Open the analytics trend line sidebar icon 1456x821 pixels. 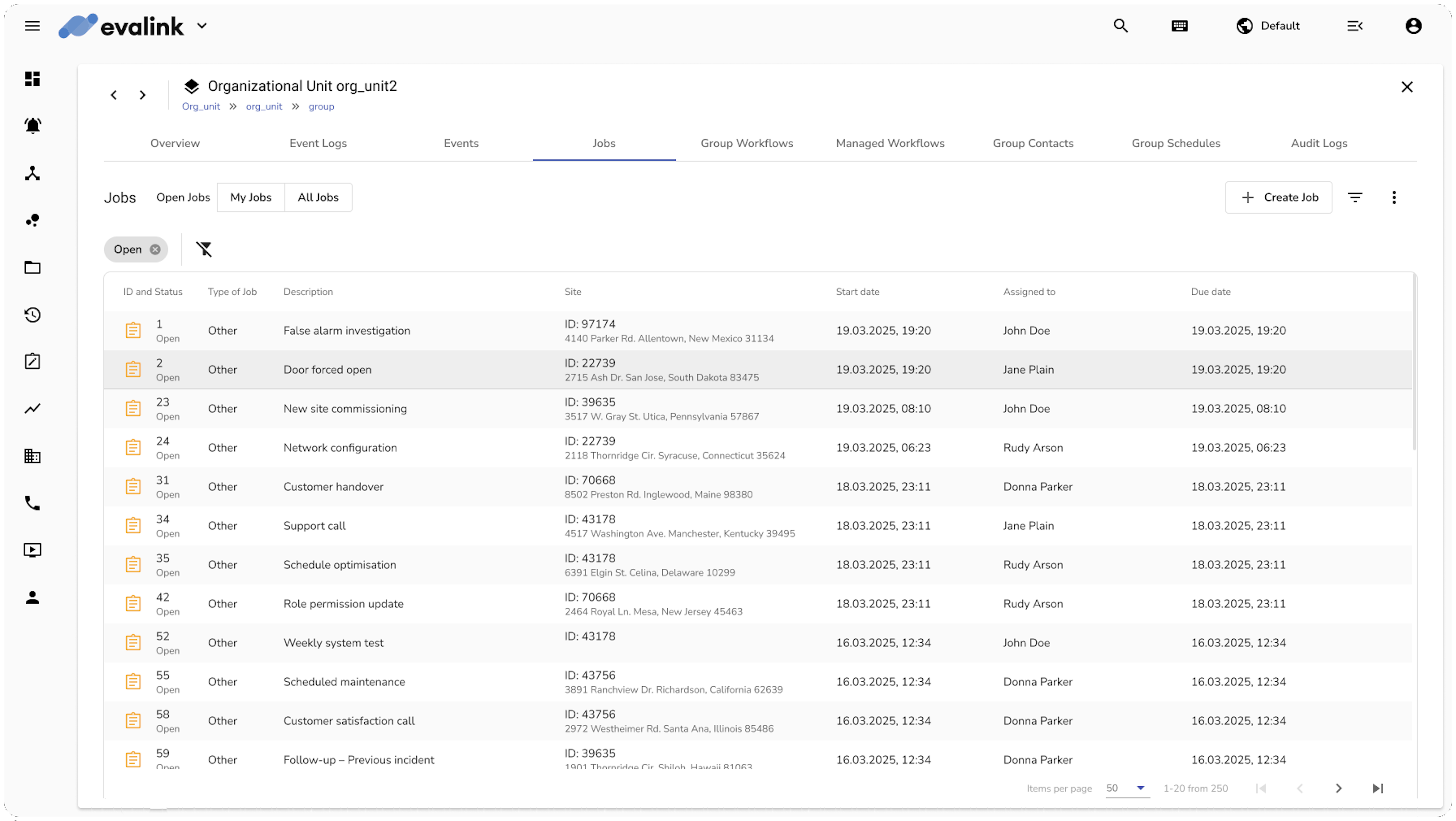pos(33,408)
